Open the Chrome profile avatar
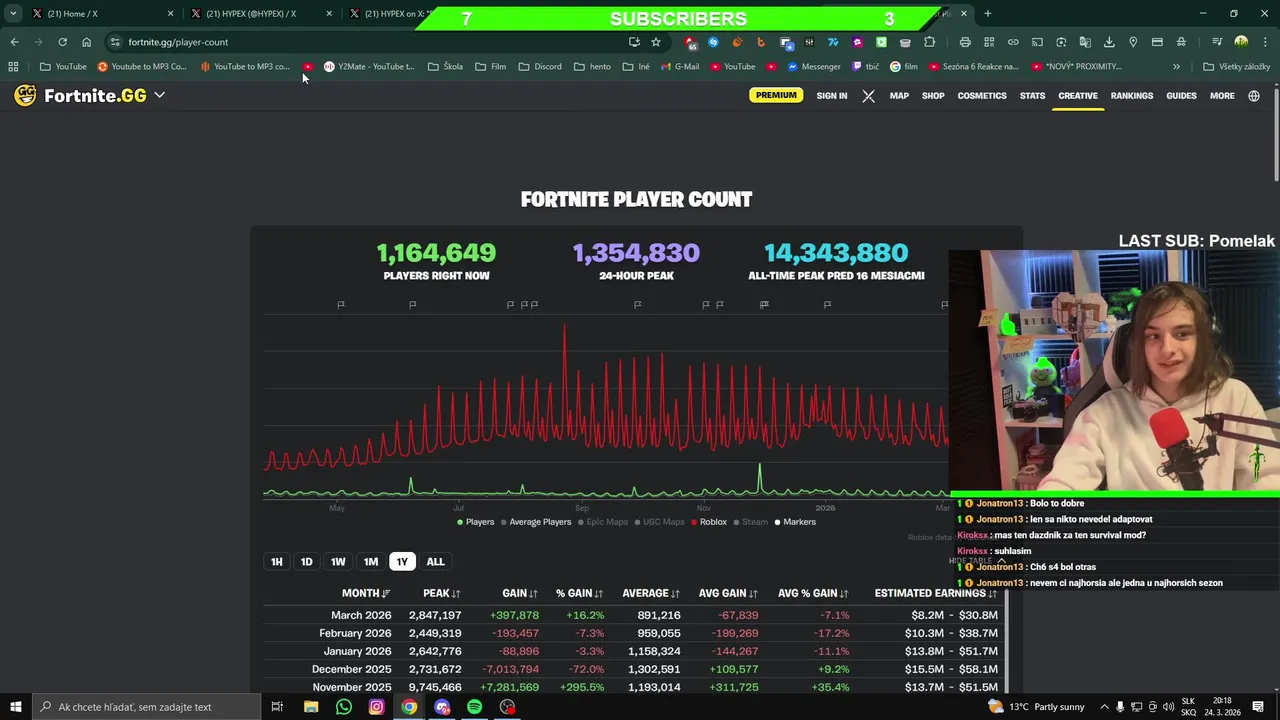Screen dimensions: 1280x720 point(1241,42)
